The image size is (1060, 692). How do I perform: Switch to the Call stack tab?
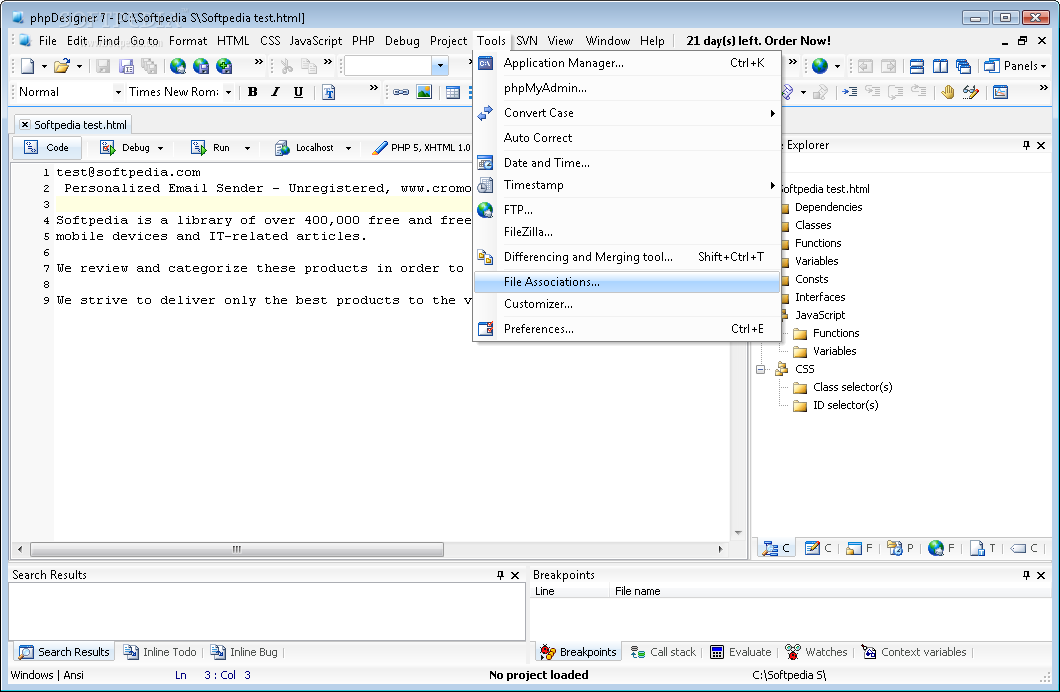pos(663,652)
